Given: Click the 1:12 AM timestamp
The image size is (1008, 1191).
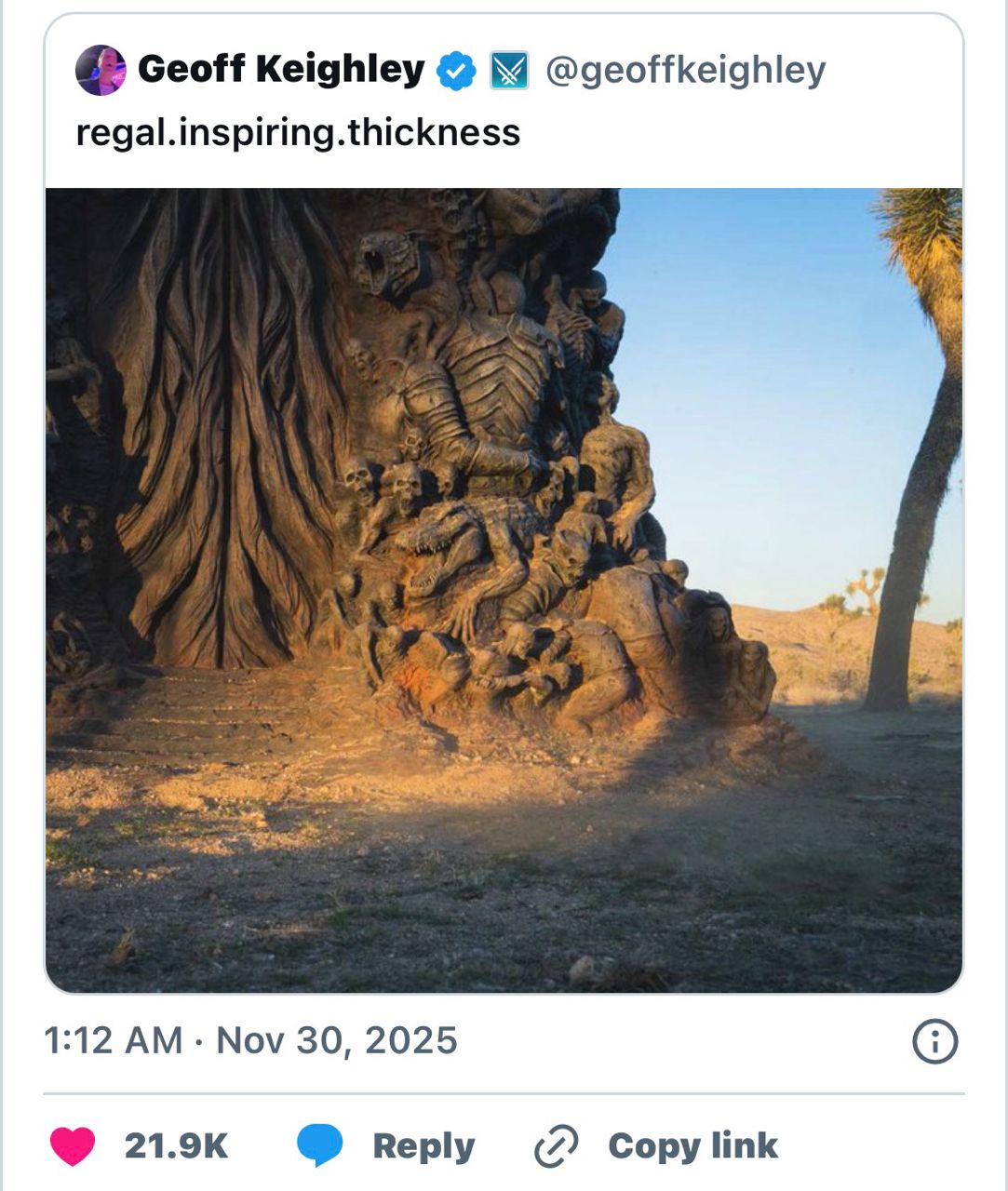Looking at the screenshot, I should coord(113,1040).
